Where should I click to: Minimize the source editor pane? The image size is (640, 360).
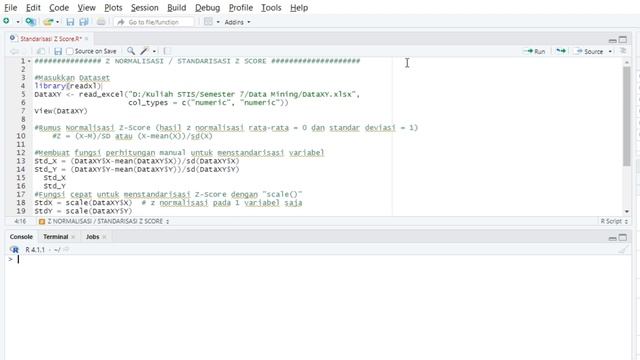612,40
